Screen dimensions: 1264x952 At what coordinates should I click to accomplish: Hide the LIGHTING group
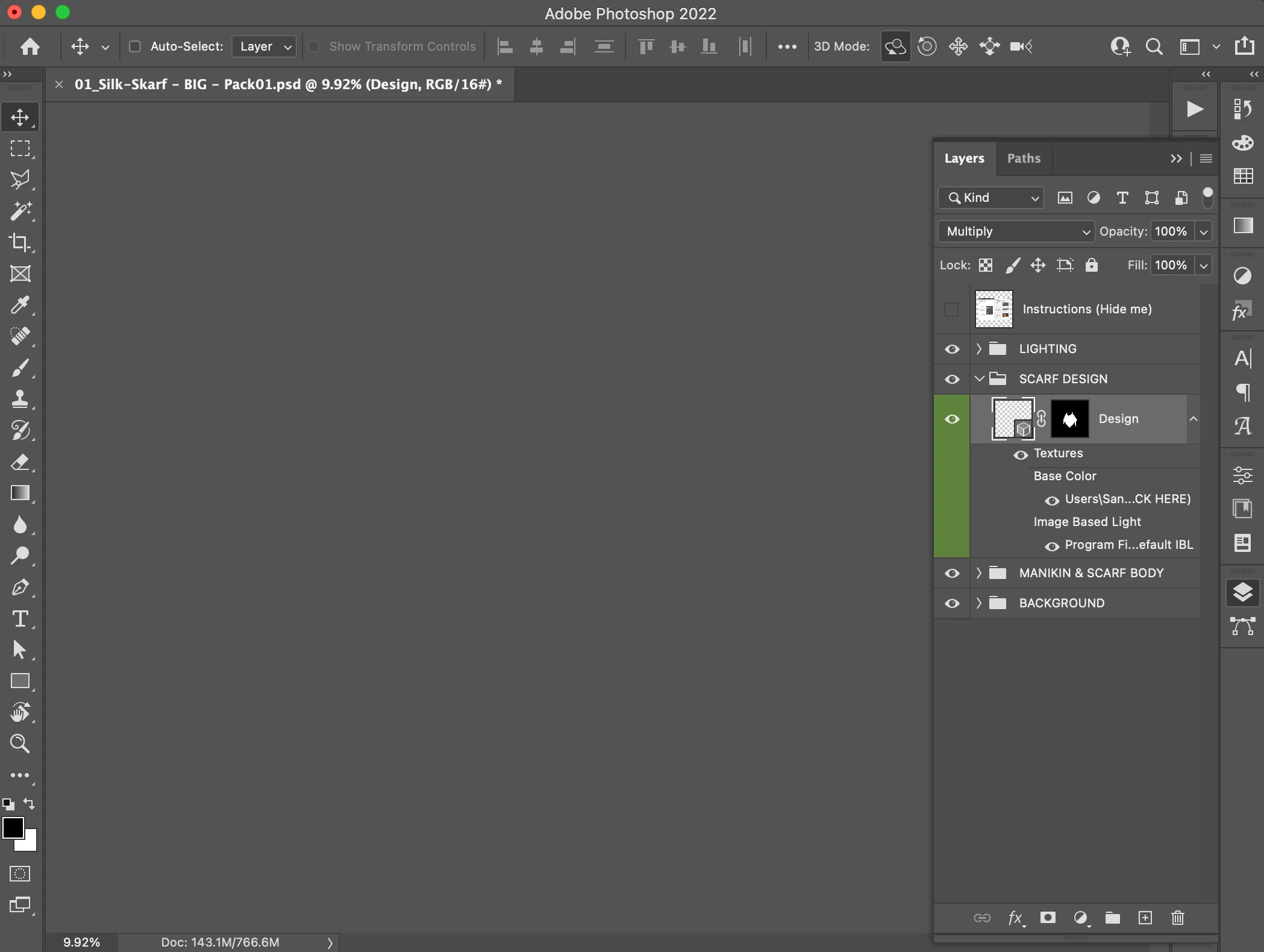[951, 349]
